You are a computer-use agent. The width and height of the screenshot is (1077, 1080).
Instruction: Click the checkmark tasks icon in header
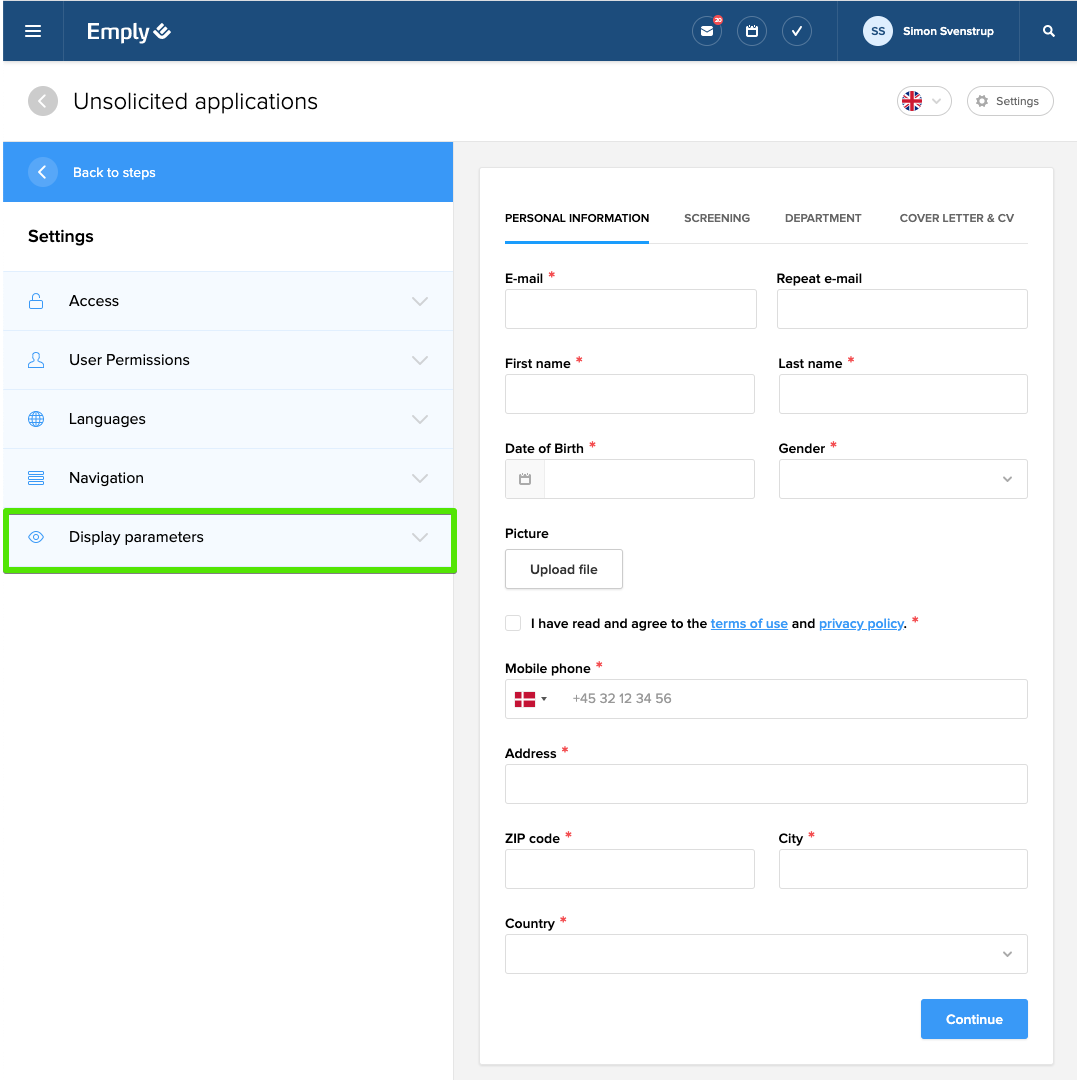click(797, 31)
